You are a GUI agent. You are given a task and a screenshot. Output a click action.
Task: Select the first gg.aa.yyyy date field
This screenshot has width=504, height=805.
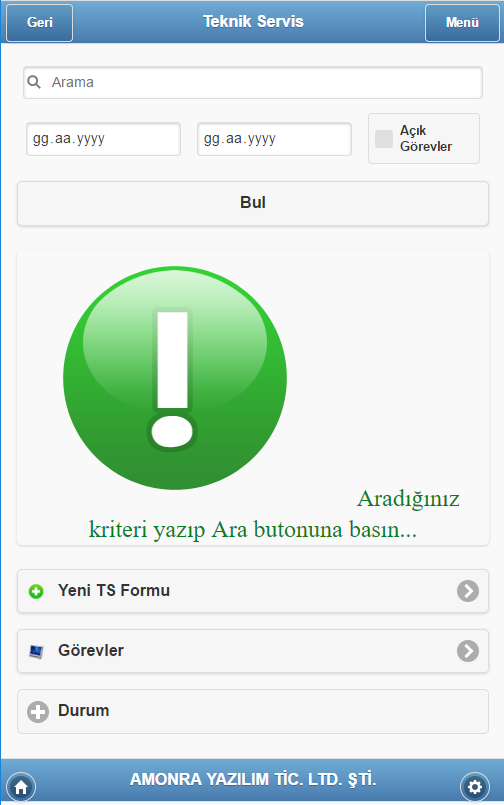tap(103, 139)
